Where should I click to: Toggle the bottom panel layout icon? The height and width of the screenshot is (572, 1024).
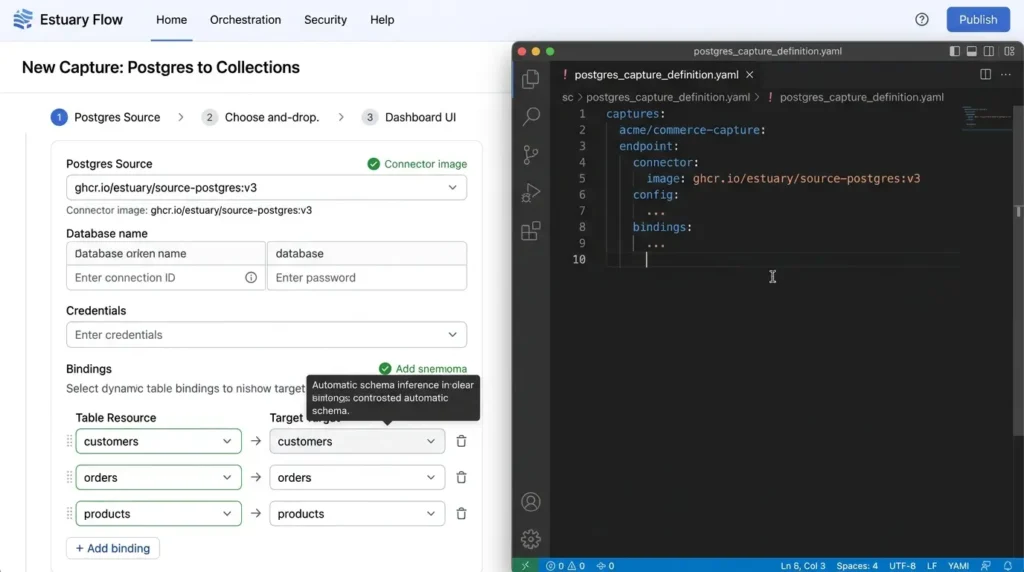[x=972, y=51]
